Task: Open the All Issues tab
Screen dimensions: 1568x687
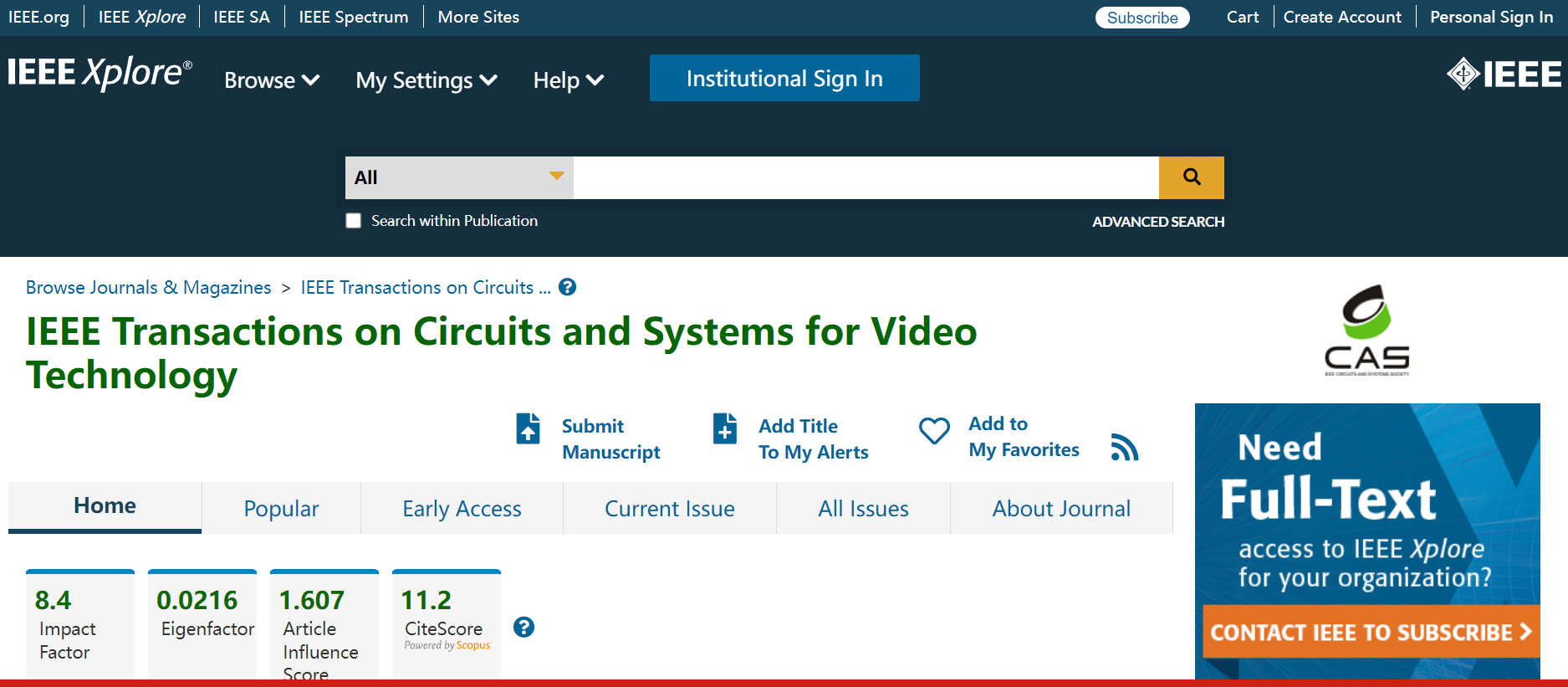Action: 863,508
